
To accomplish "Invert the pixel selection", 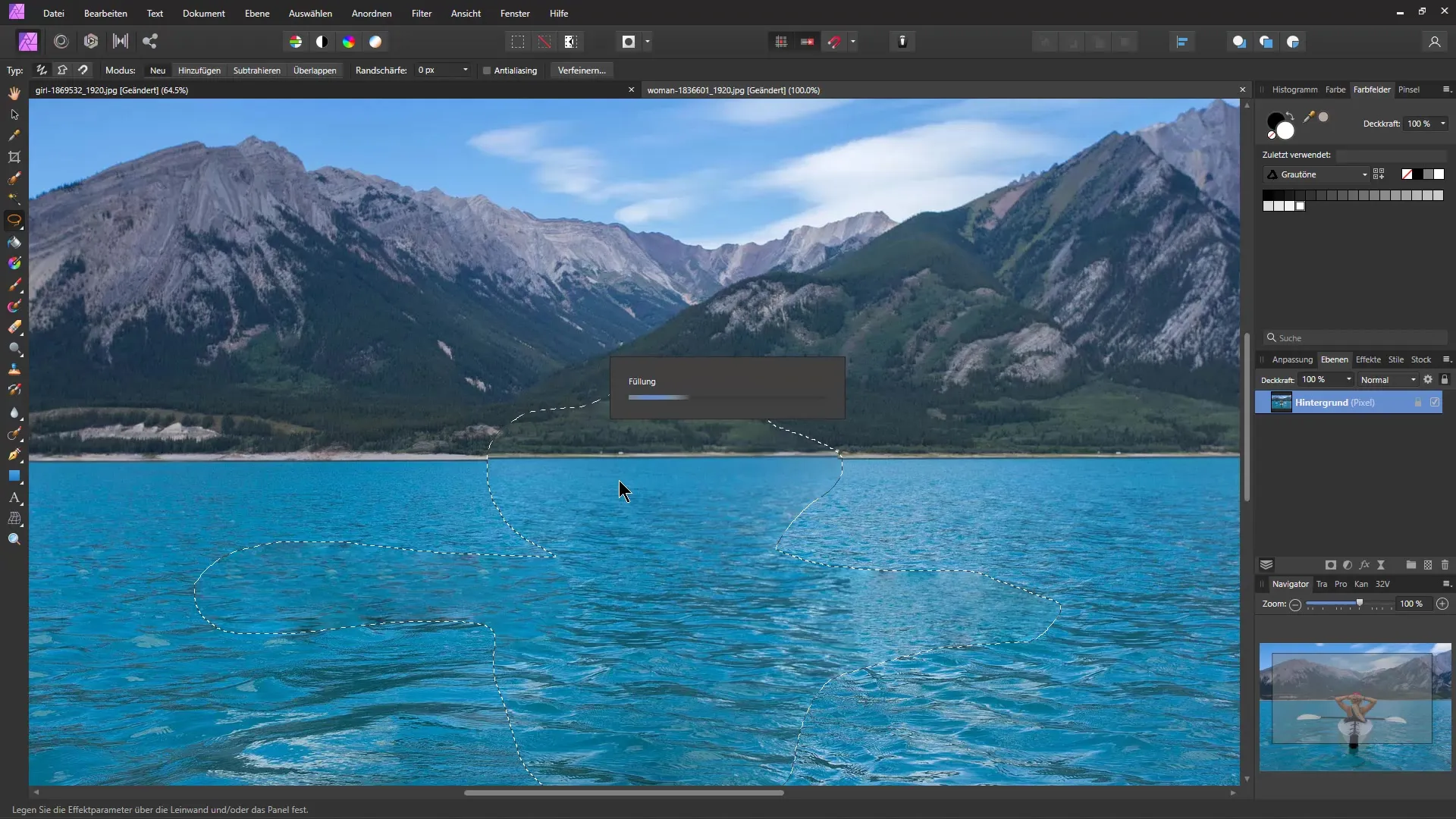I will pyautogui.click(x=571, y=42).
